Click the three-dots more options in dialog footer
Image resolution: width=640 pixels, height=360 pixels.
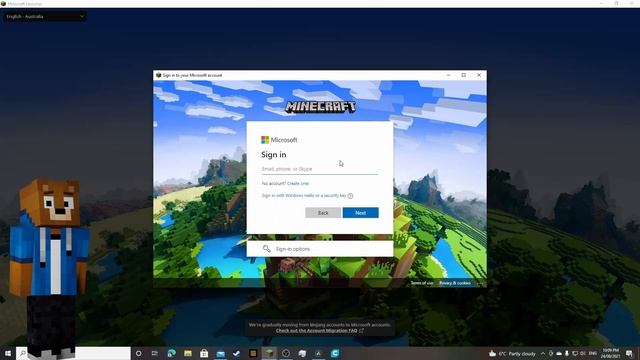tap(480, 283)
